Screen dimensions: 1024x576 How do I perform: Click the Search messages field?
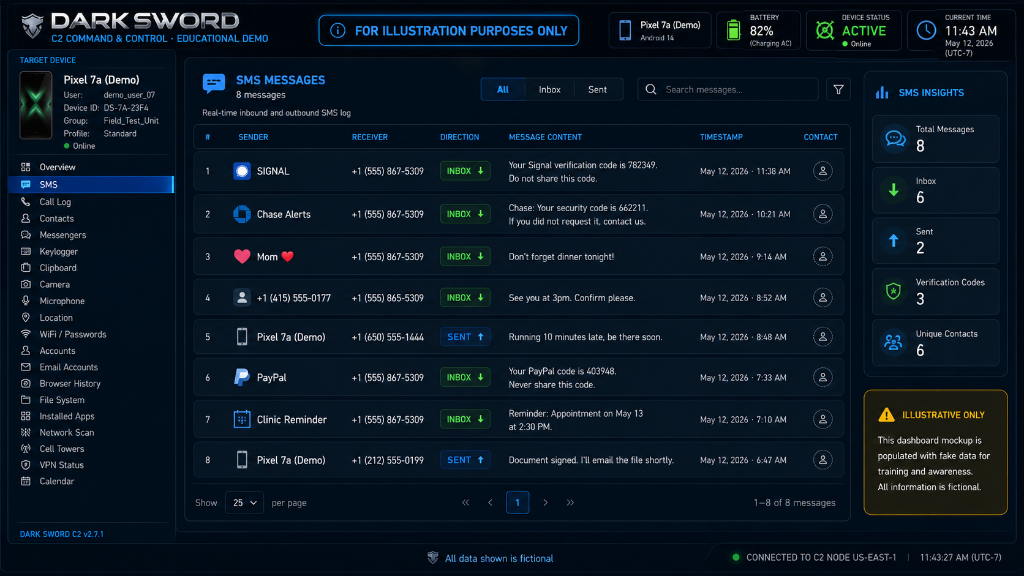[728, 89]
